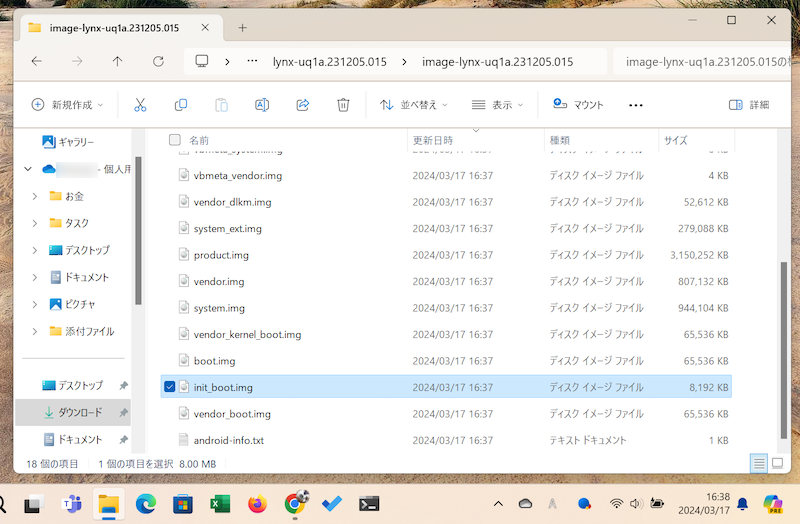The image size is (800, 524).
Task: Click the Rename icon in toolbar
Action: [262, 105]
